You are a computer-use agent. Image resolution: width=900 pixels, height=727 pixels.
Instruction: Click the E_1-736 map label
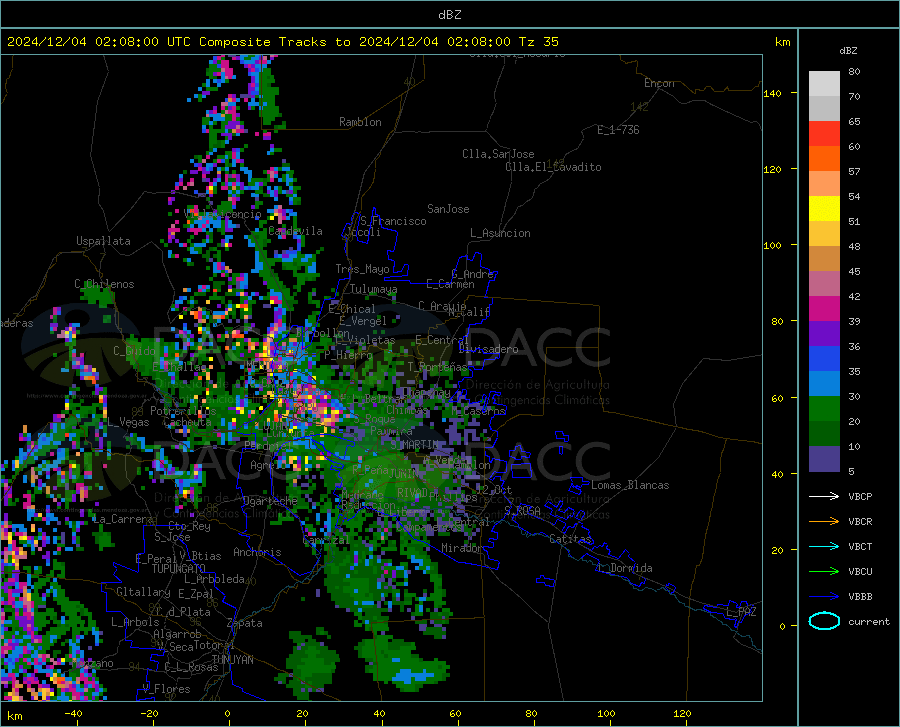pyautogui.click(x=618, y=130)
